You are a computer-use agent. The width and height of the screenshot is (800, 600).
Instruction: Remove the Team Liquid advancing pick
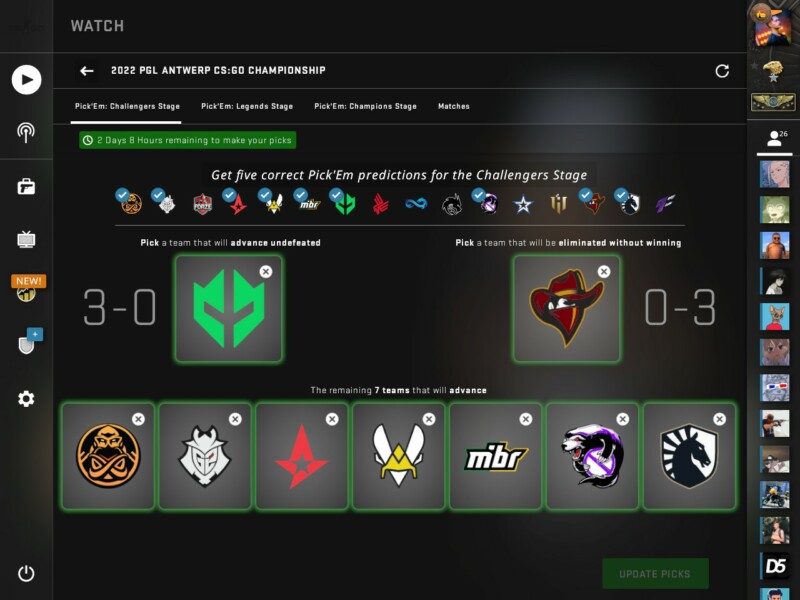click(x=720, y=419)
